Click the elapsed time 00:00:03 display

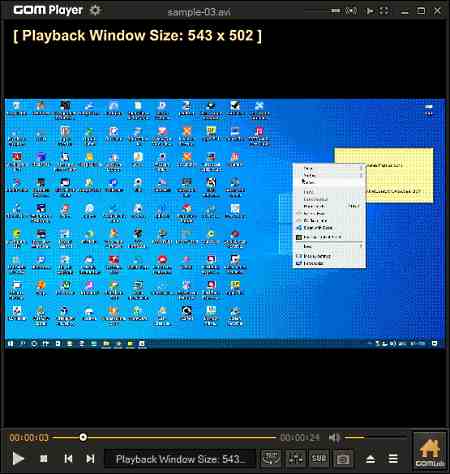point(29,437)
